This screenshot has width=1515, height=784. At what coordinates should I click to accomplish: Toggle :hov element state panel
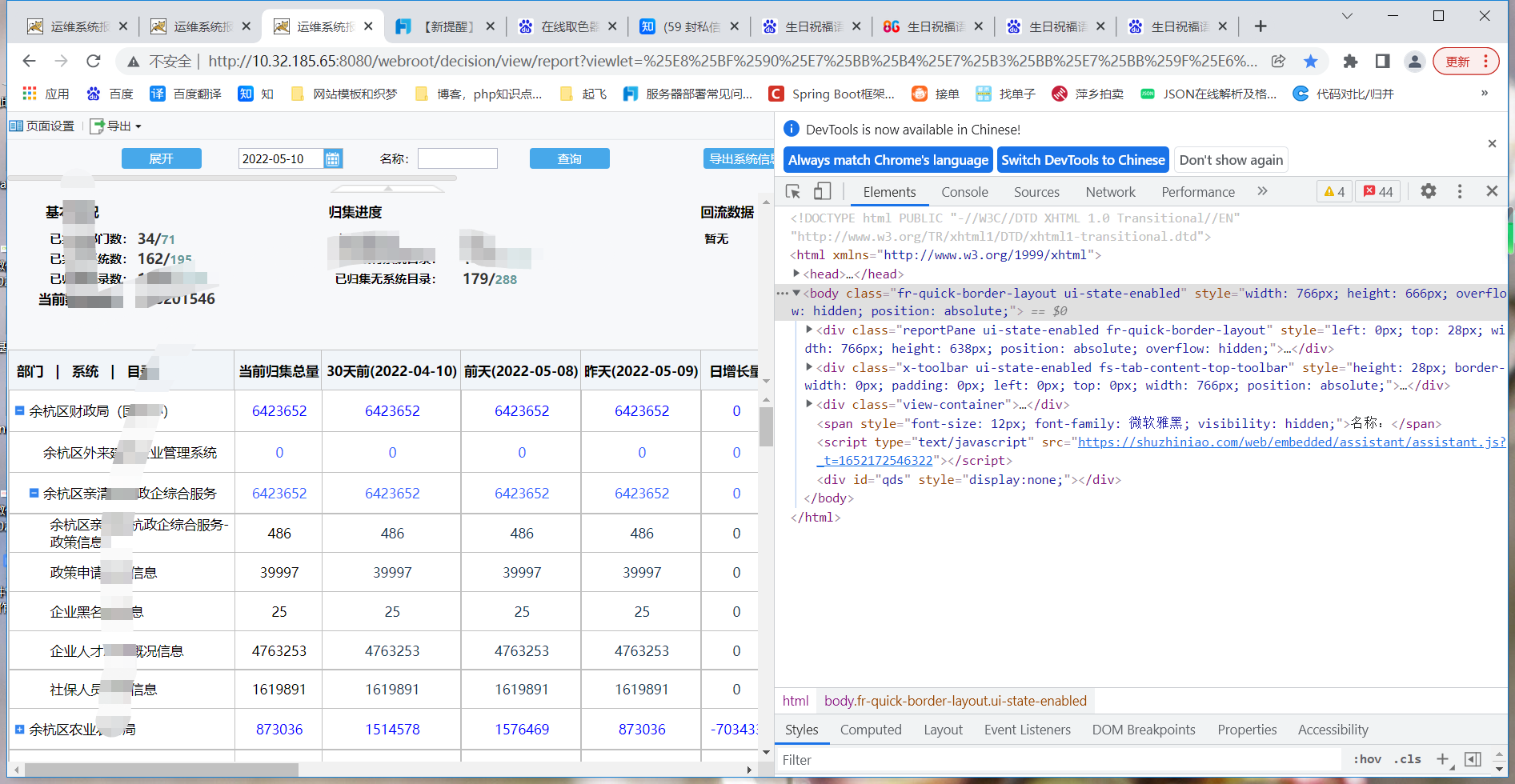(1367, 759)
